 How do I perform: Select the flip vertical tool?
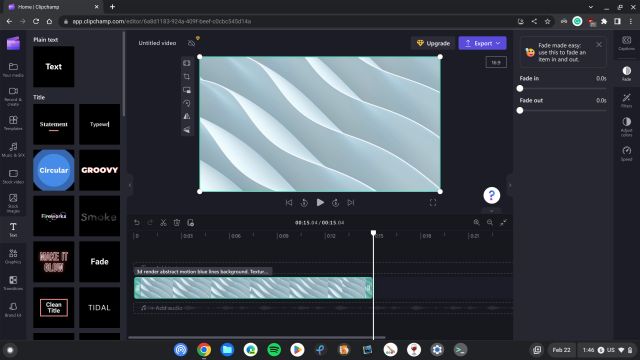click(187, 130)
